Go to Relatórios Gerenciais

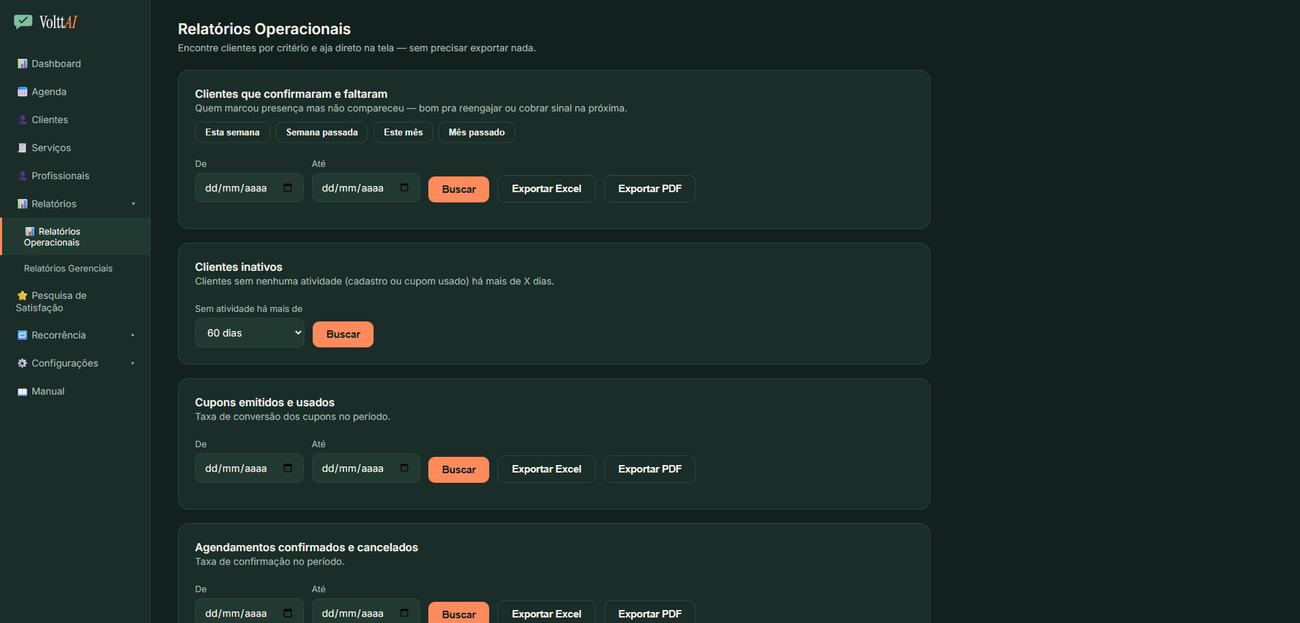point(68,269)
